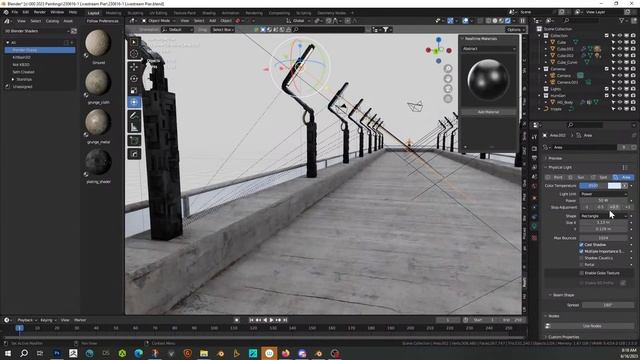
Task: Open Photoshop from the Windows taskbar
Action: (57, 353)
